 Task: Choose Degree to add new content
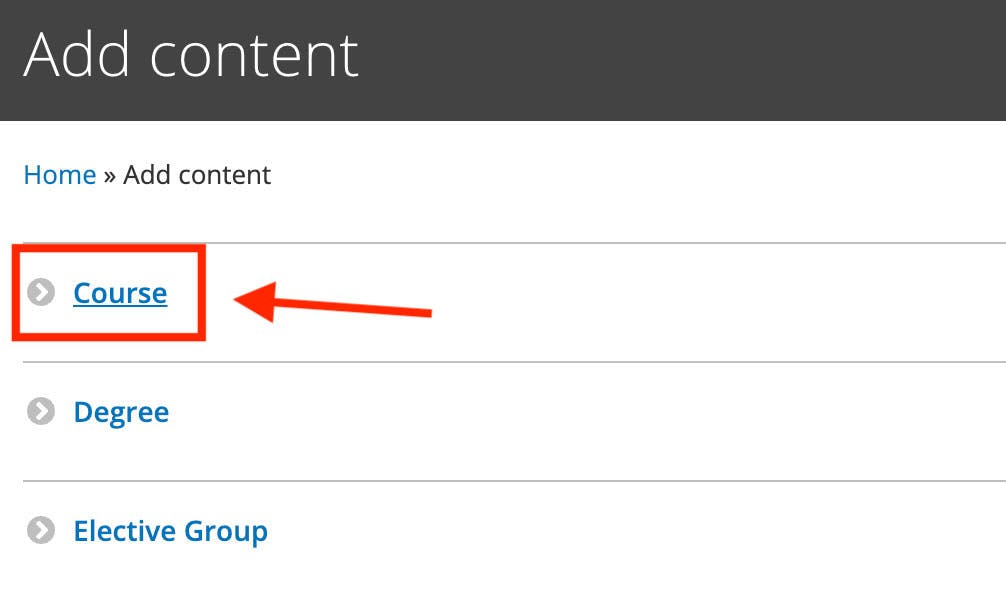121,412
